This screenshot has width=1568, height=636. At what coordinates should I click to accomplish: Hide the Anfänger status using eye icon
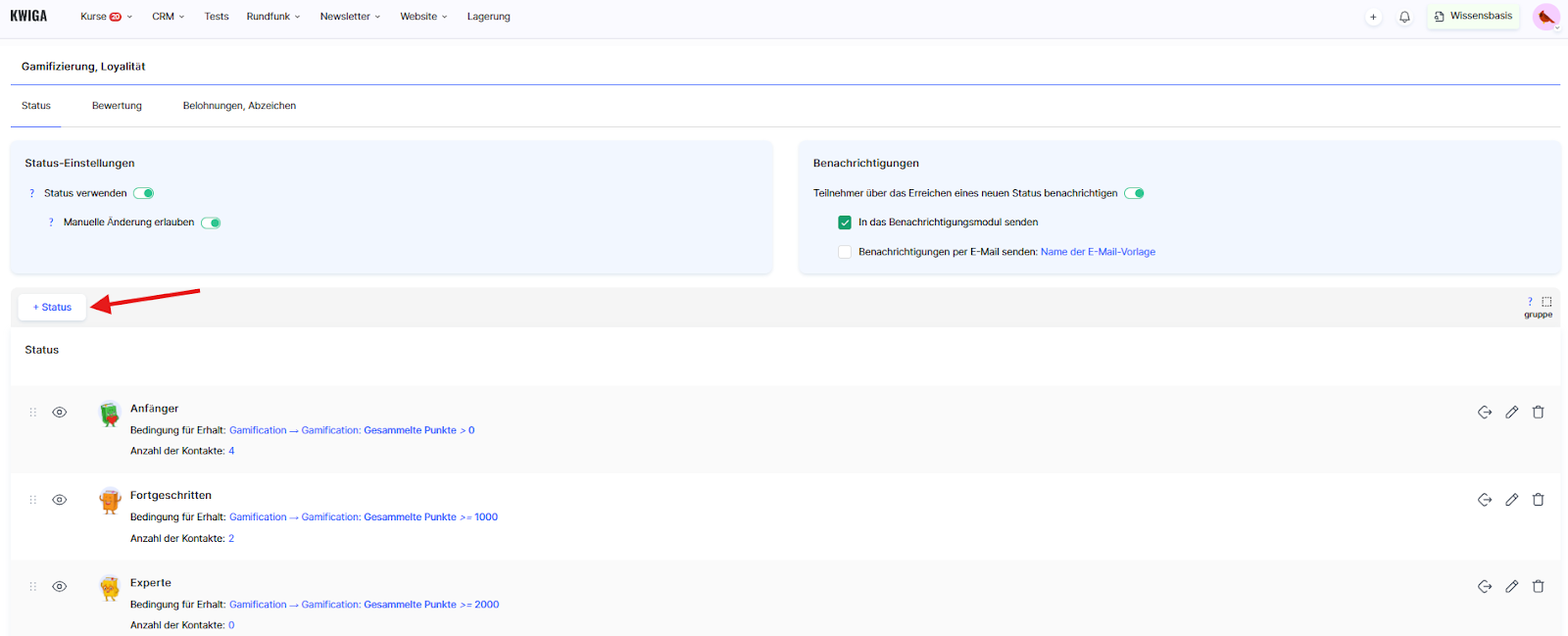(60, 413)
